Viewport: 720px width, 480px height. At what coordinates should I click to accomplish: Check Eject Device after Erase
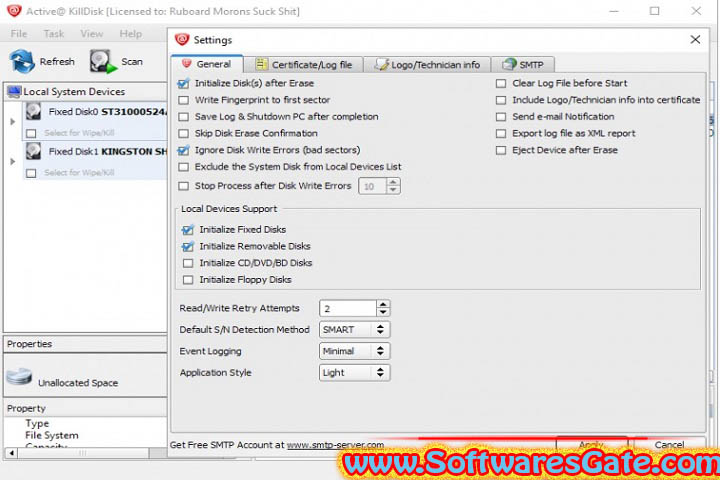point(501,150)
